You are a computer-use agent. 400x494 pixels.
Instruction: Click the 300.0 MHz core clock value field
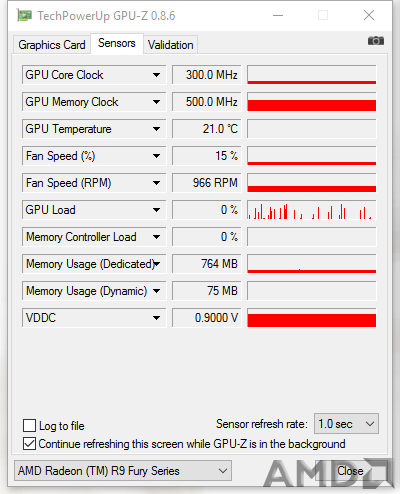(x=207, y=75)
